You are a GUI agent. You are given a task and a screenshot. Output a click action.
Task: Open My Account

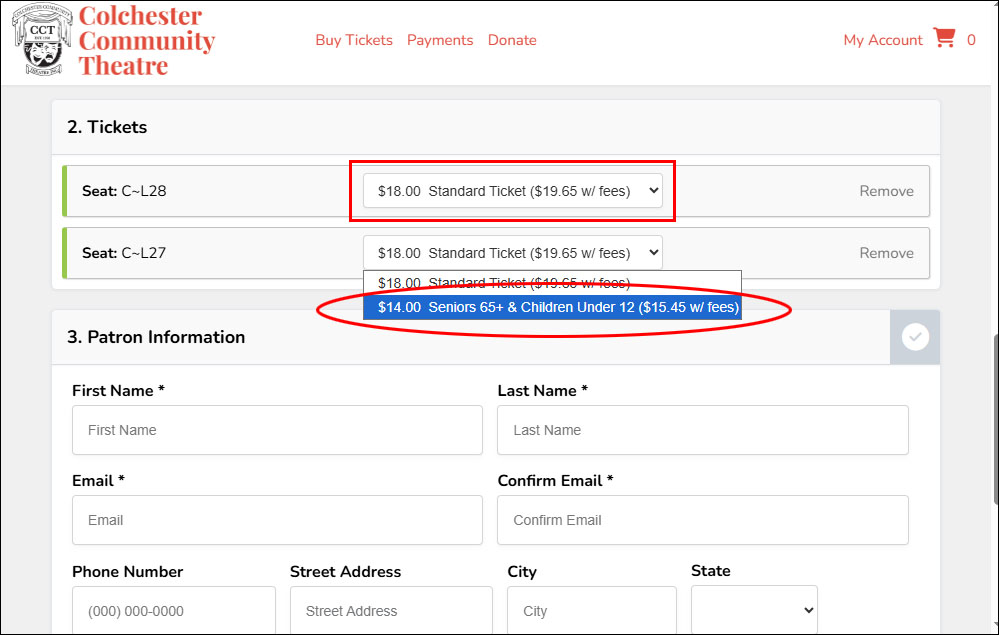(883, 40)
